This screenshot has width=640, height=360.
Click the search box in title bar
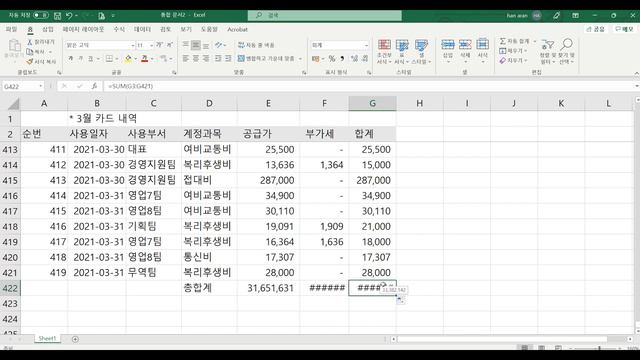click(325, 16)
